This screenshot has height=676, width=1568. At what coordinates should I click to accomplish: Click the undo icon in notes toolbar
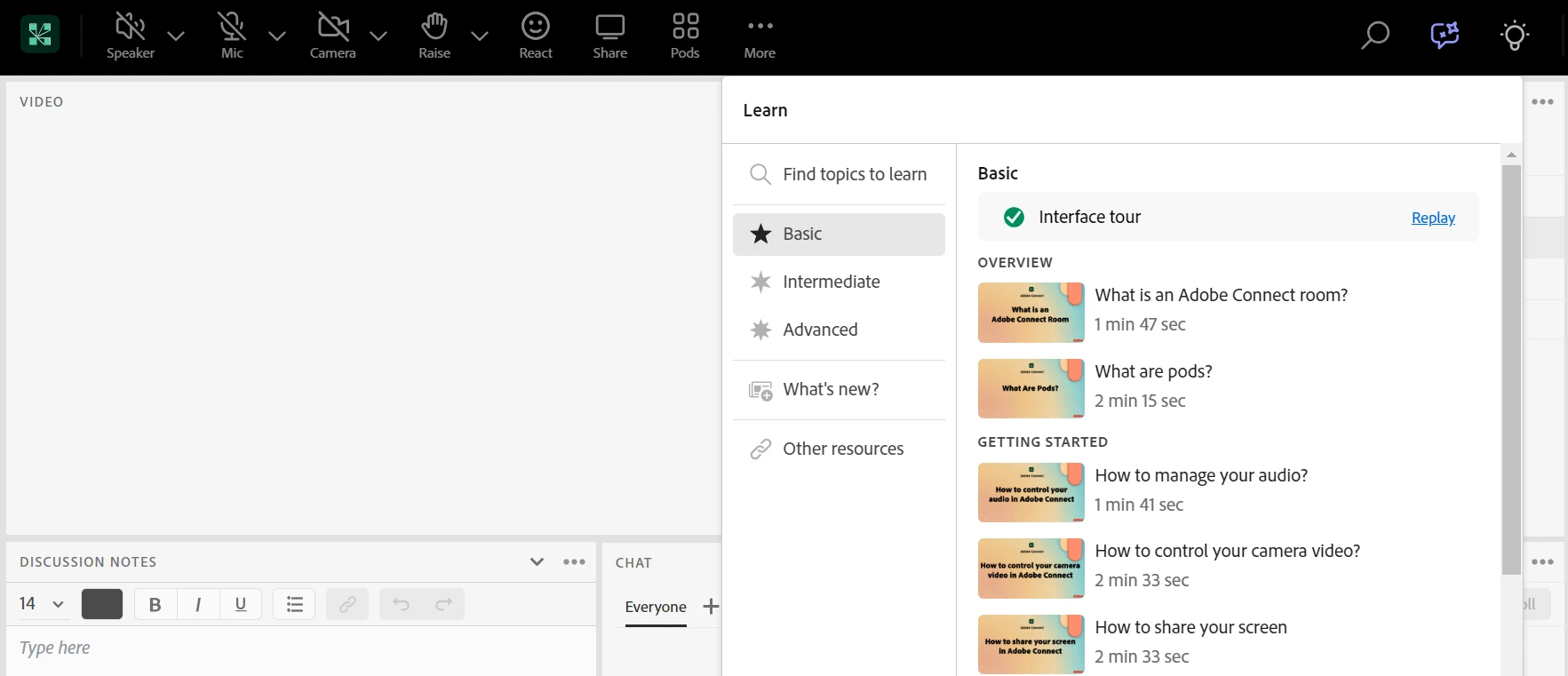point(401,604)
